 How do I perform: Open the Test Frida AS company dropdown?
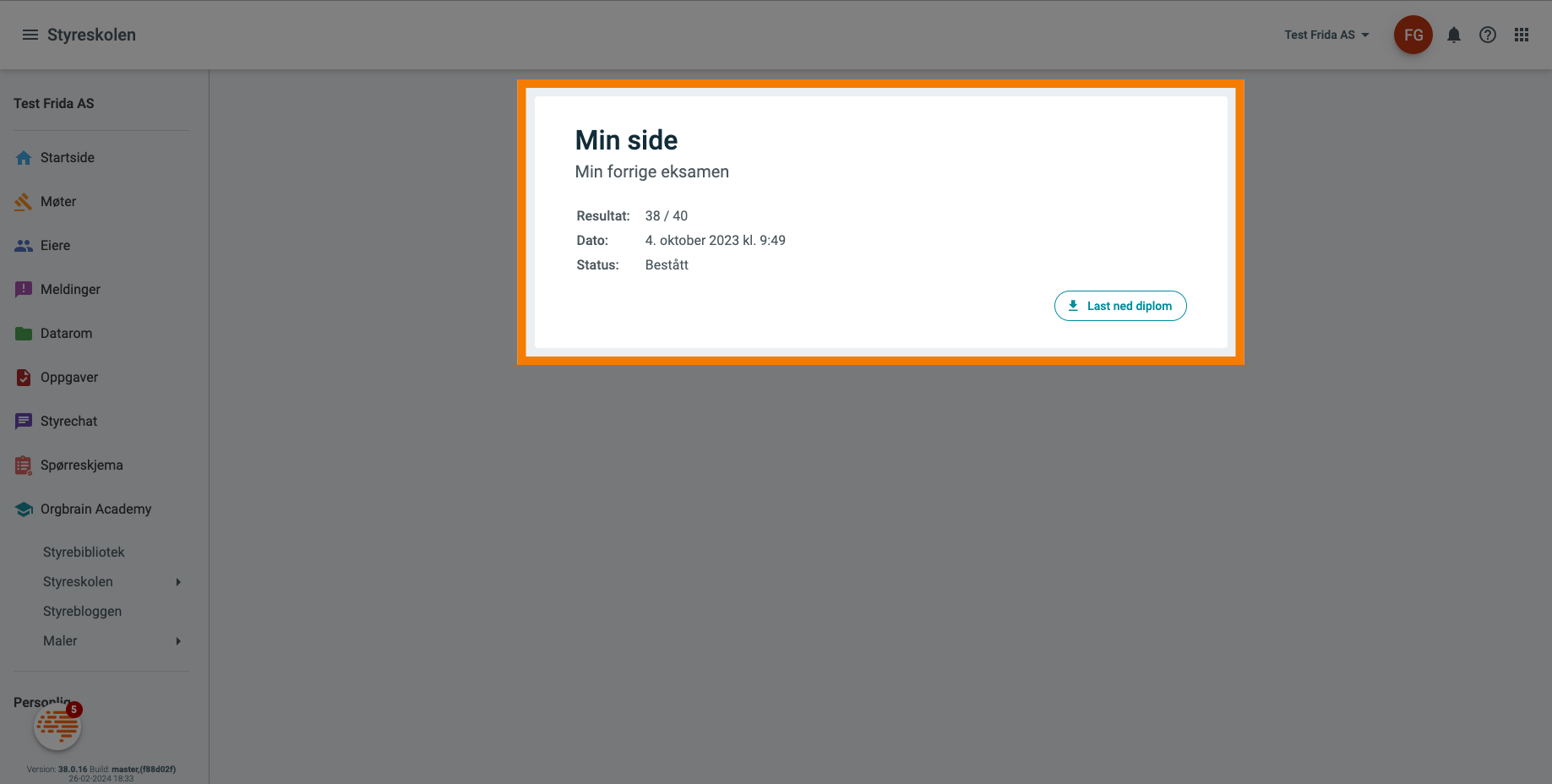tap(1326, 35)
